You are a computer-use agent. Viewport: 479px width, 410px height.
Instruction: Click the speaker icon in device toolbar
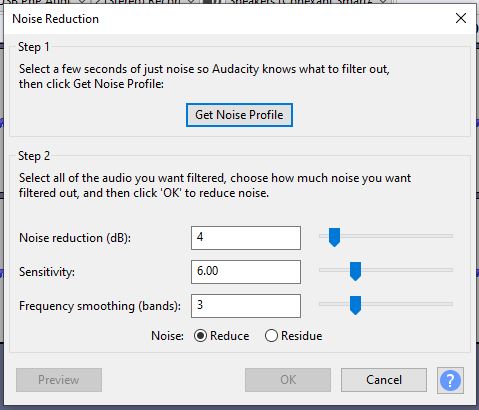(x=209, y=2)
